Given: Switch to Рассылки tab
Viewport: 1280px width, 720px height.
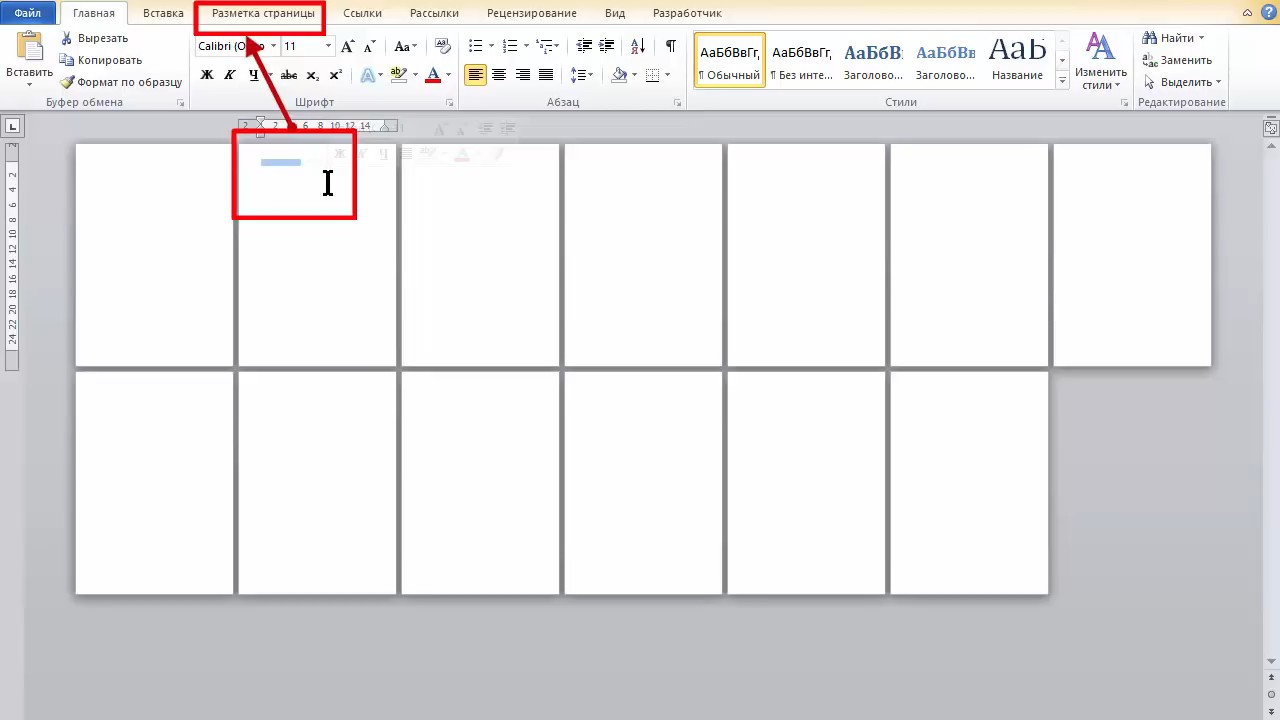Looking at the screenshot, I should click(x=434, y=13).
